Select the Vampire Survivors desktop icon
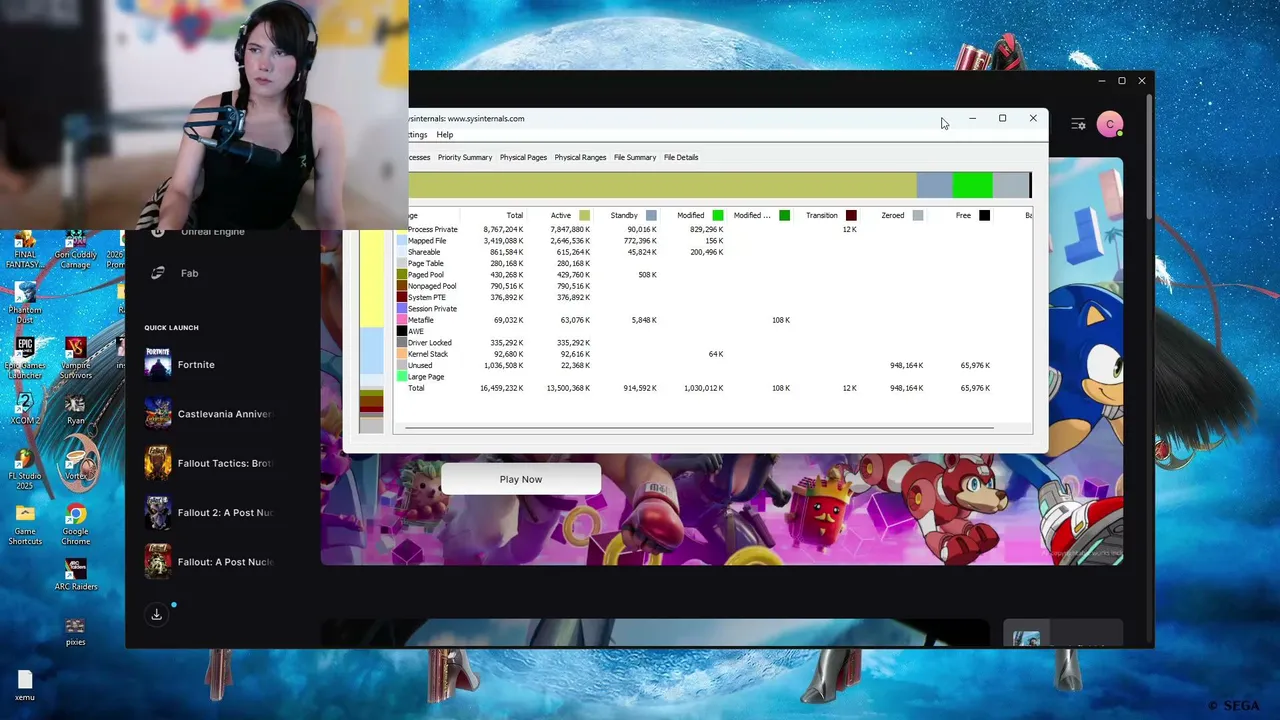1280x720 pixels. (x=75, y=358)
